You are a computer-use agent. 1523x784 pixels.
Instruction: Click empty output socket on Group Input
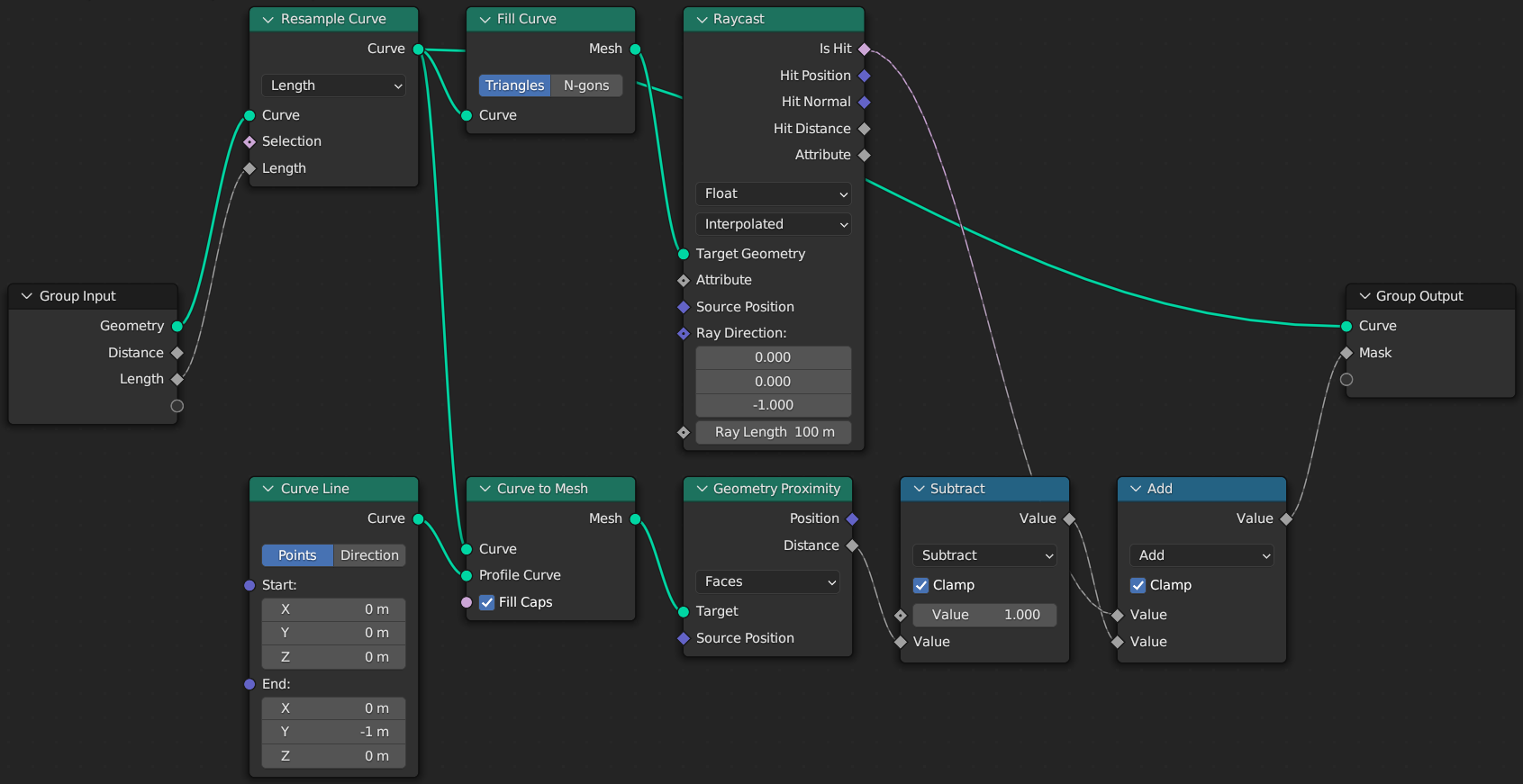[177, 406]
